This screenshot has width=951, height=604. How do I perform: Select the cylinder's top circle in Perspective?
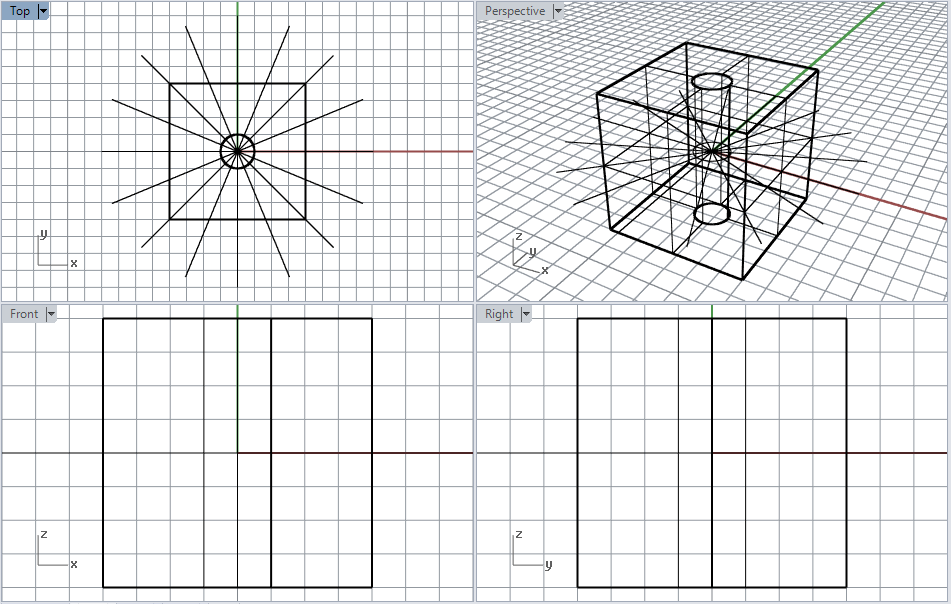pos(713,81)
